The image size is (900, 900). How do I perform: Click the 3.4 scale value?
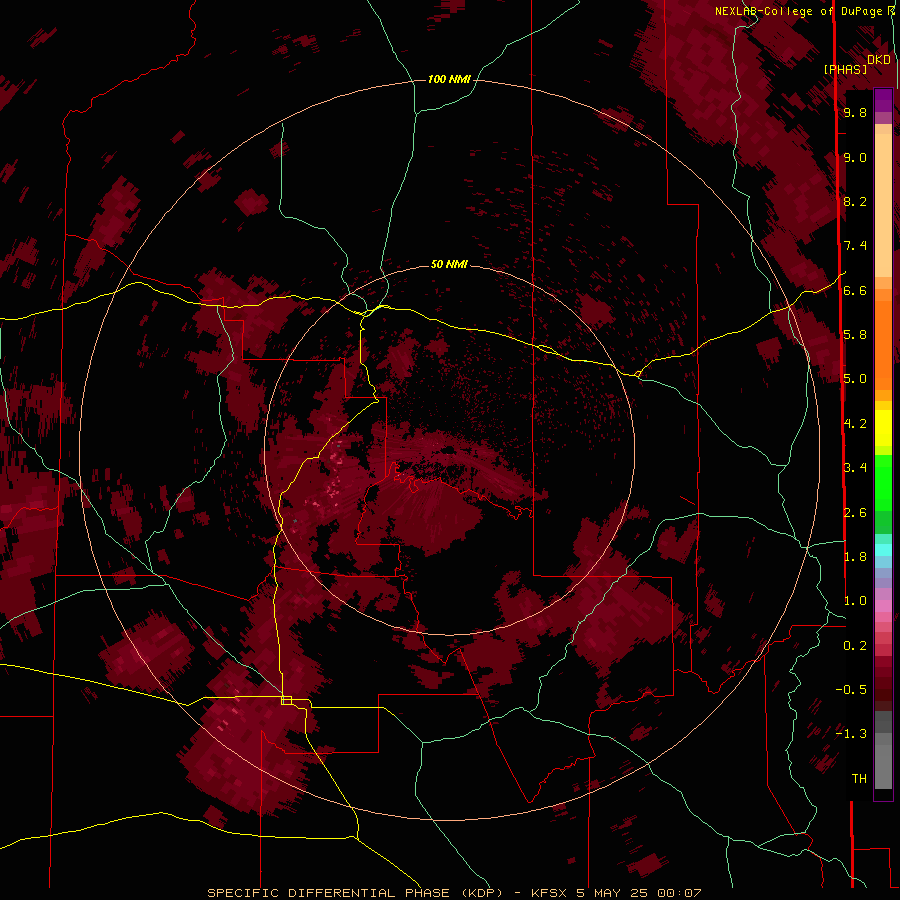coord(855,468)
